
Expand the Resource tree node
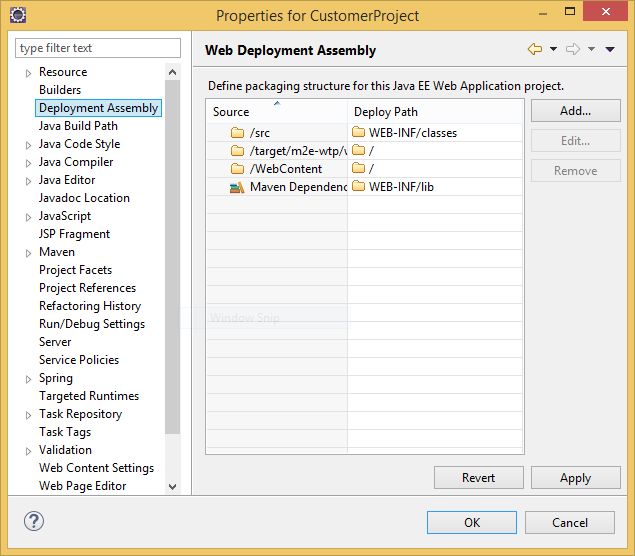[28, 73]
